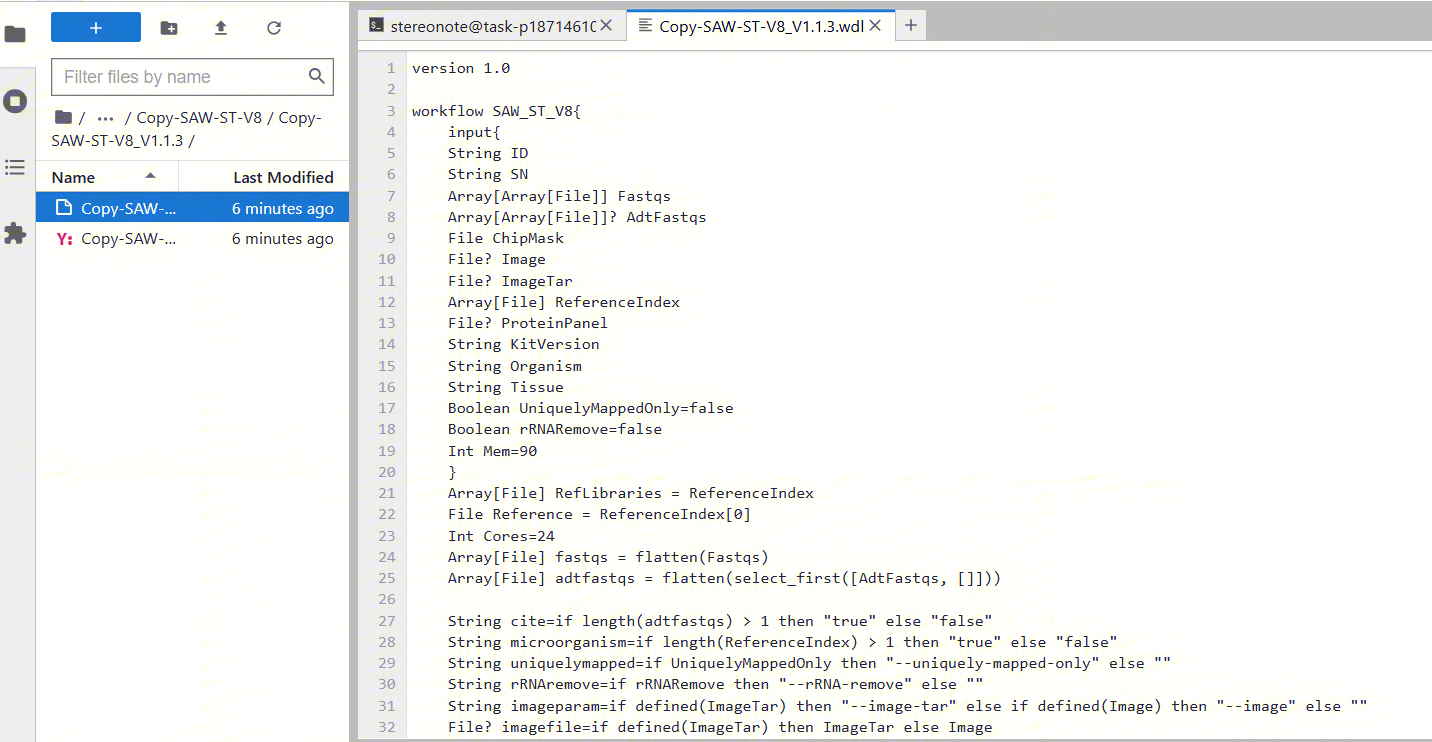Click the terminal icon on stereonote tab
The height and width of the screenshot is (742, 1432).
coord(376,26)
